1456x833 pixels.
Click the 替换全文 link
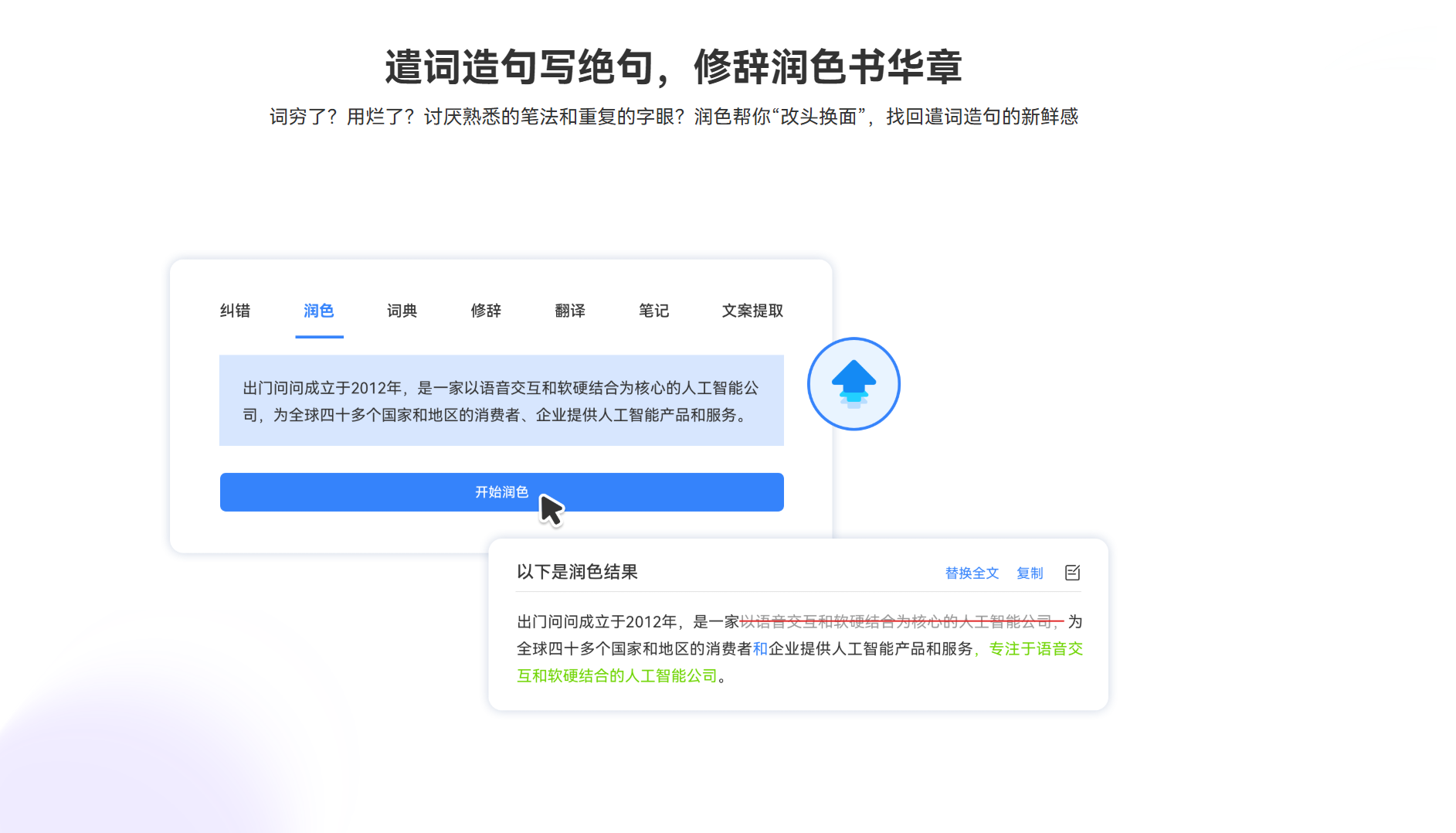tap(972, 573)
